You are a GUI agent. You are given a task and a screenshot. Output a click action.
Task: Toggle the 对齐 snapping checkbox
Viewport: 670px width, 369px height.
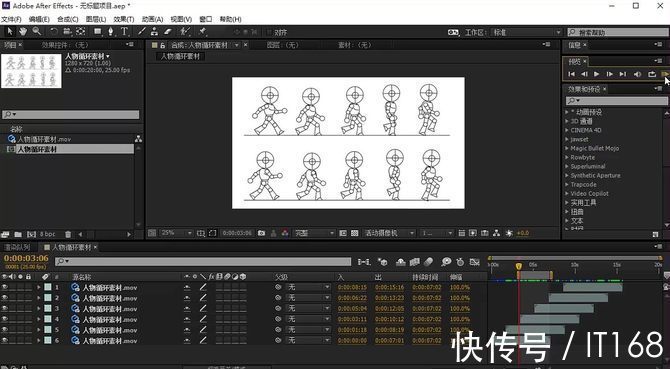pyautogui.click(x=269, y=32)
